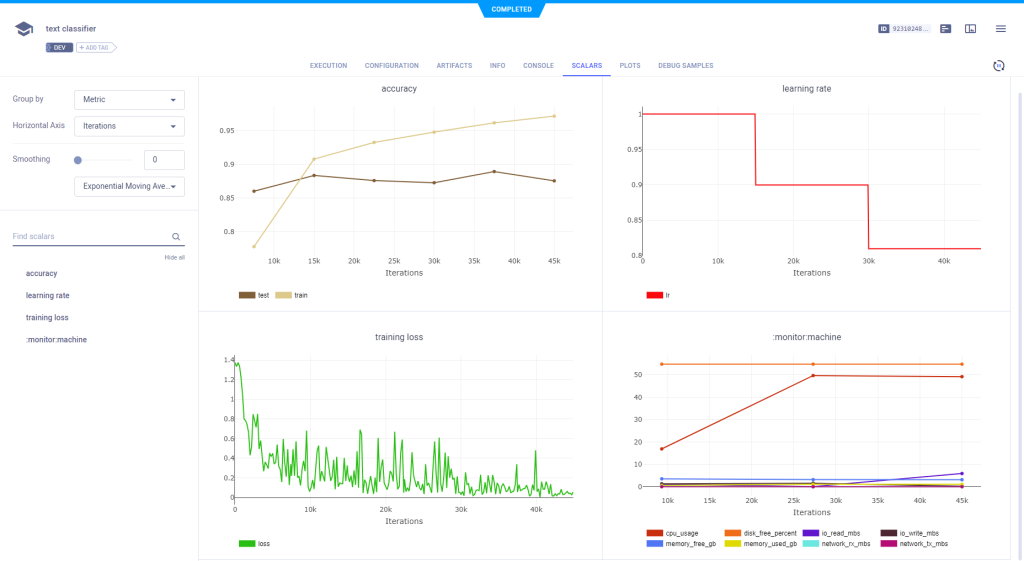Click the graduation cap experiment icon
1024x561 pixels.
24,29
